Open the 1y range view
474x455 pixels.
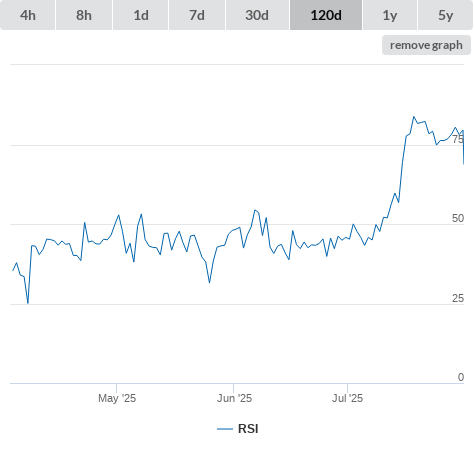point(390,15)
